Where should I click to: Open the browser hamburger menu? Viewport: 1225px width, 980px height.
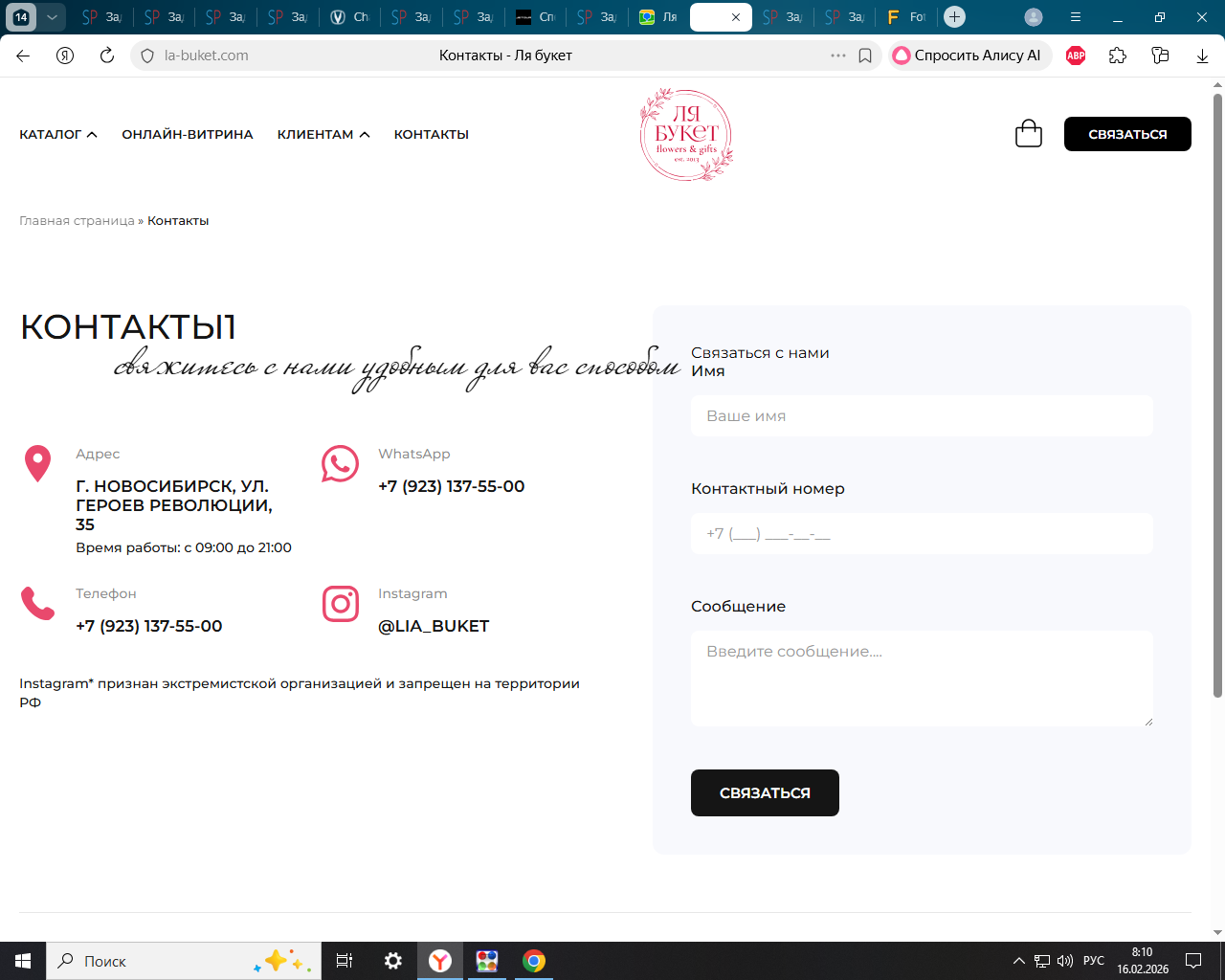(1076, 17)
